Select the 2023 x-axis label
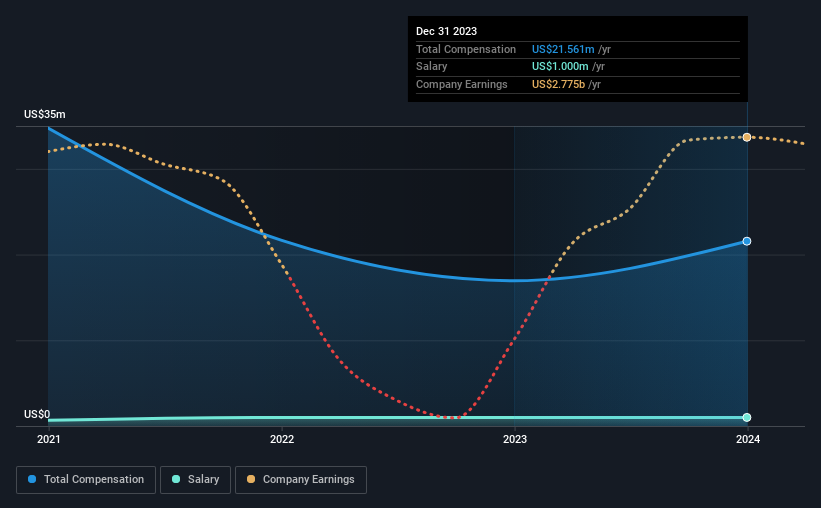This screenshot has height=508, width=821. click(x=515, y=439)
